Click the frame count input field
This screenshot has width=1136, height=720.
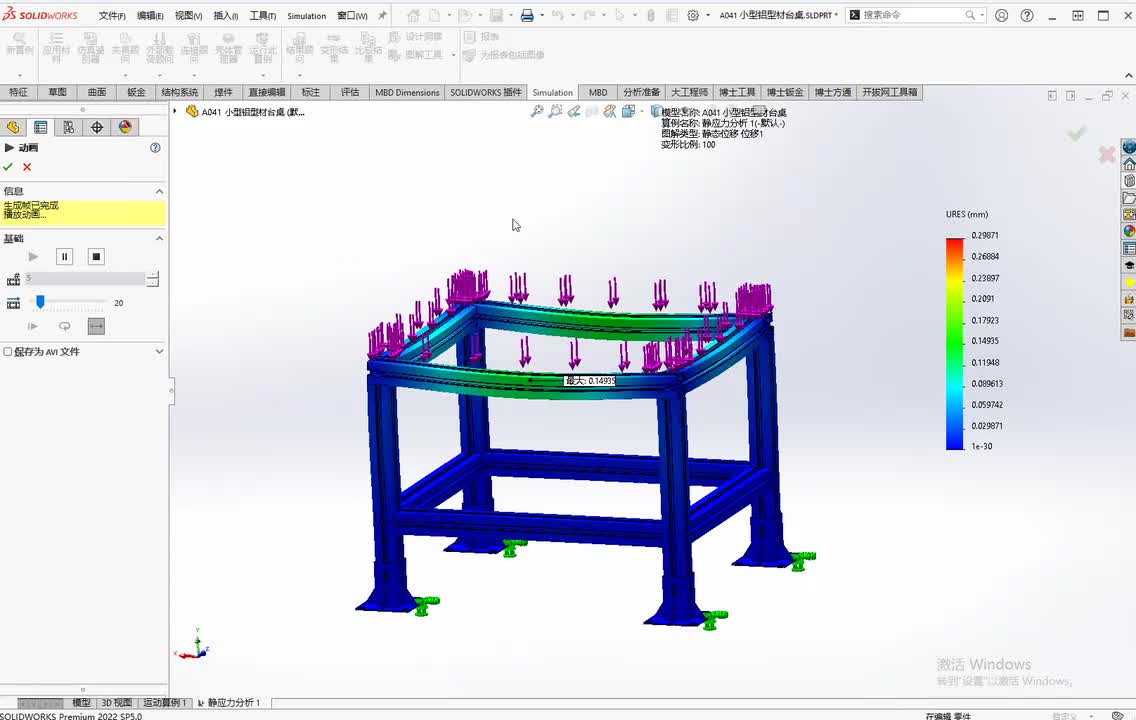[85, 278]
